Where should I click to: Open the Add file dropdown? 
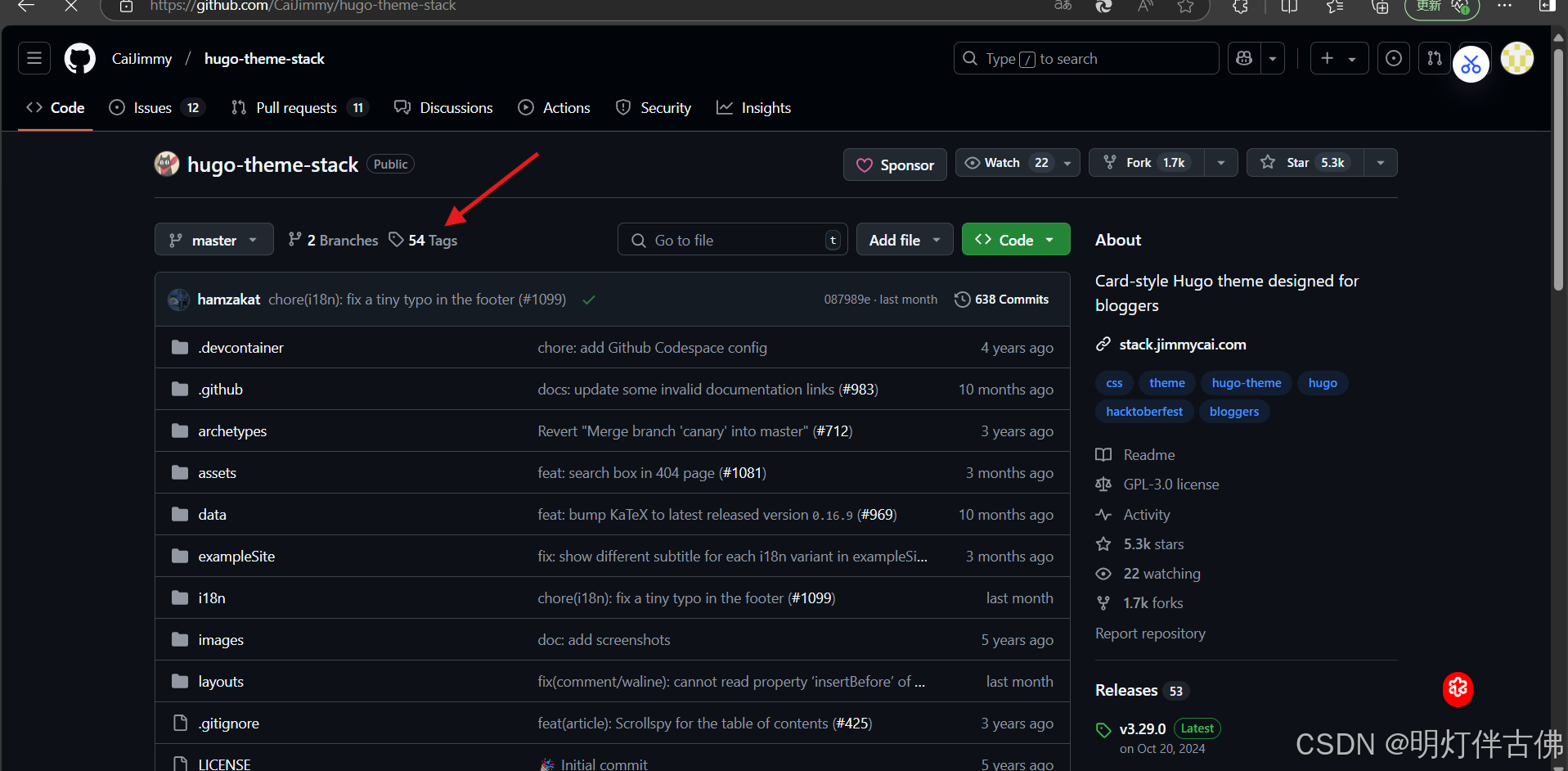click(x=905, y=240)
